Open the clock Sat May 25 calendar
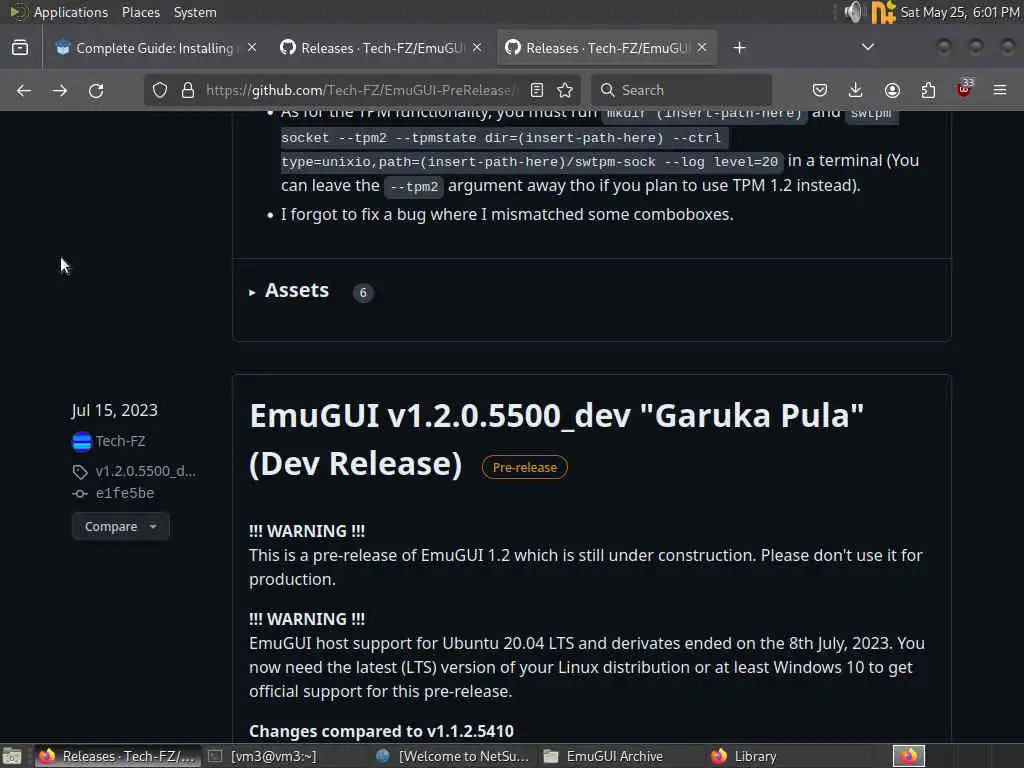1024x768 pixels. click(960, 12)
